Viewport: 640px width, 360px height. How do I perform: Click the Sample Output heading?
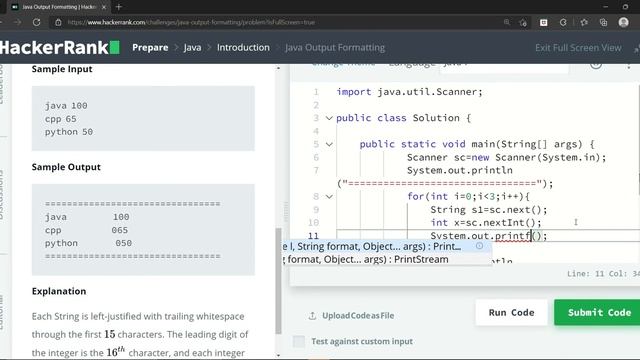pos(66,167)
